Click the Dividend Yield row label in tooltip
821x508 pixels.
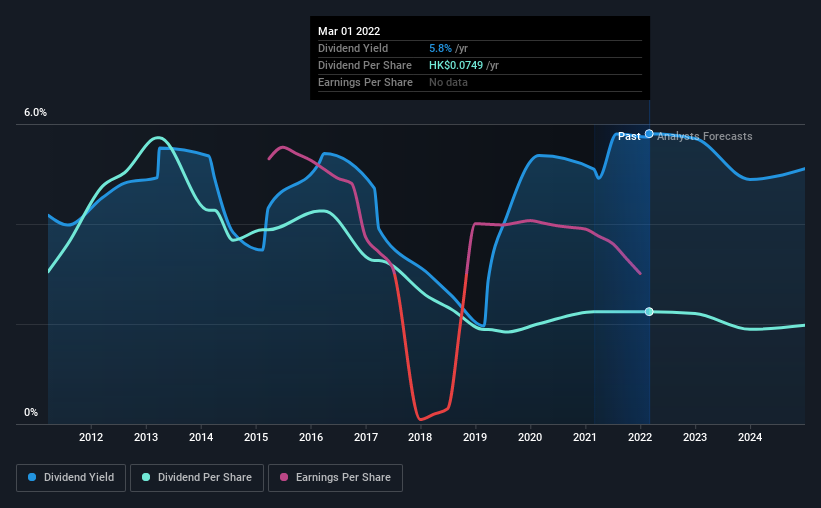pos(353,48)
